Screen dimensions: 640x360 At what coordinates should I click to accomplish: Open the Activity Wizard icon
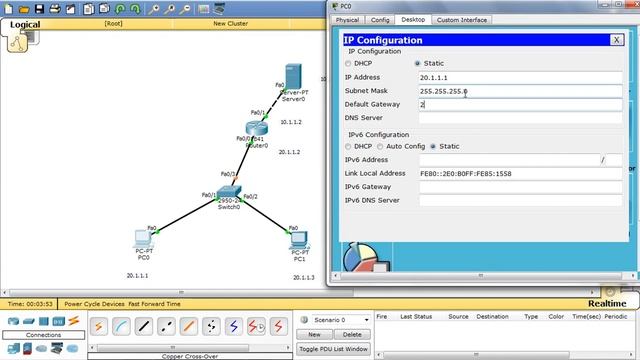coord(71,9)
